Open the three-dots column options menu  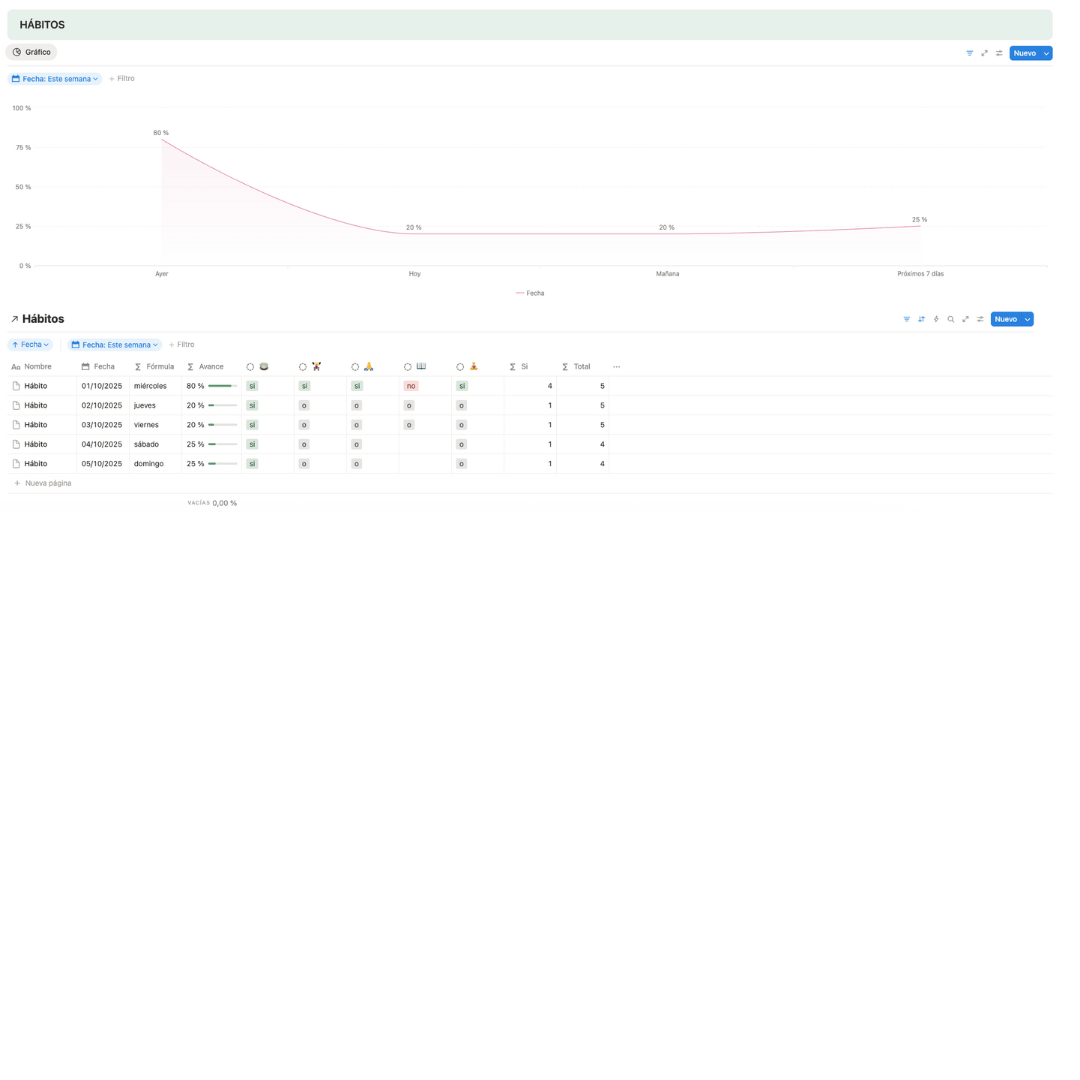point(616,366)
